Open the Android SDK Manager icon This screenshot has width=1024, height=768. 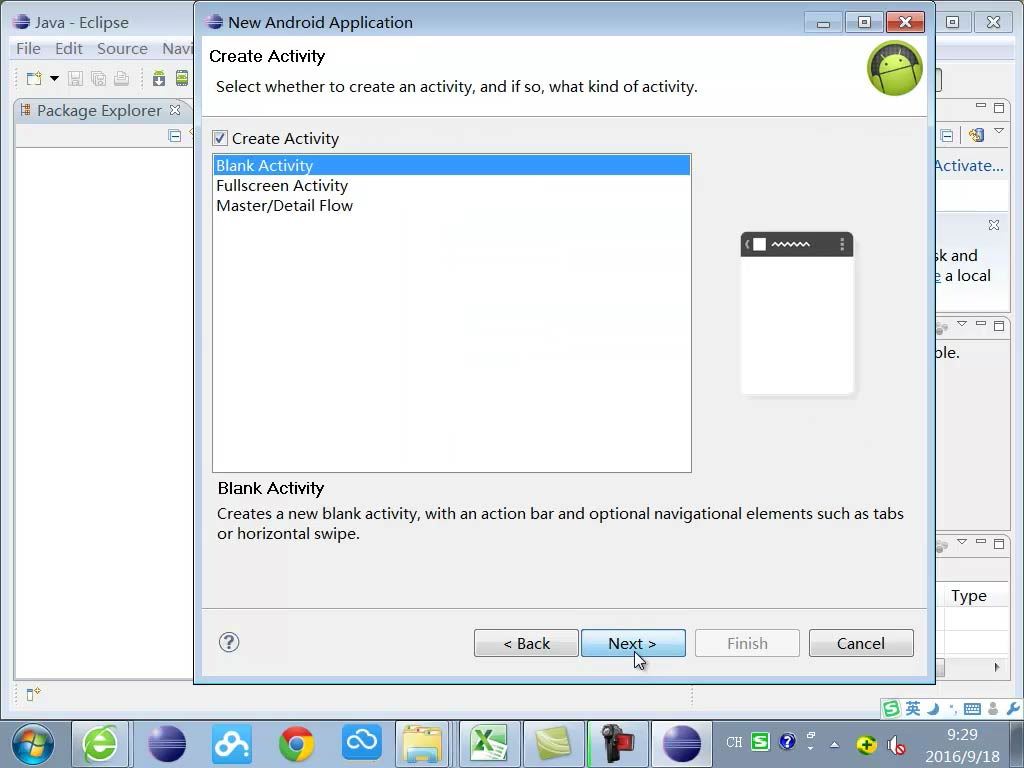click(x=159, y=79)
